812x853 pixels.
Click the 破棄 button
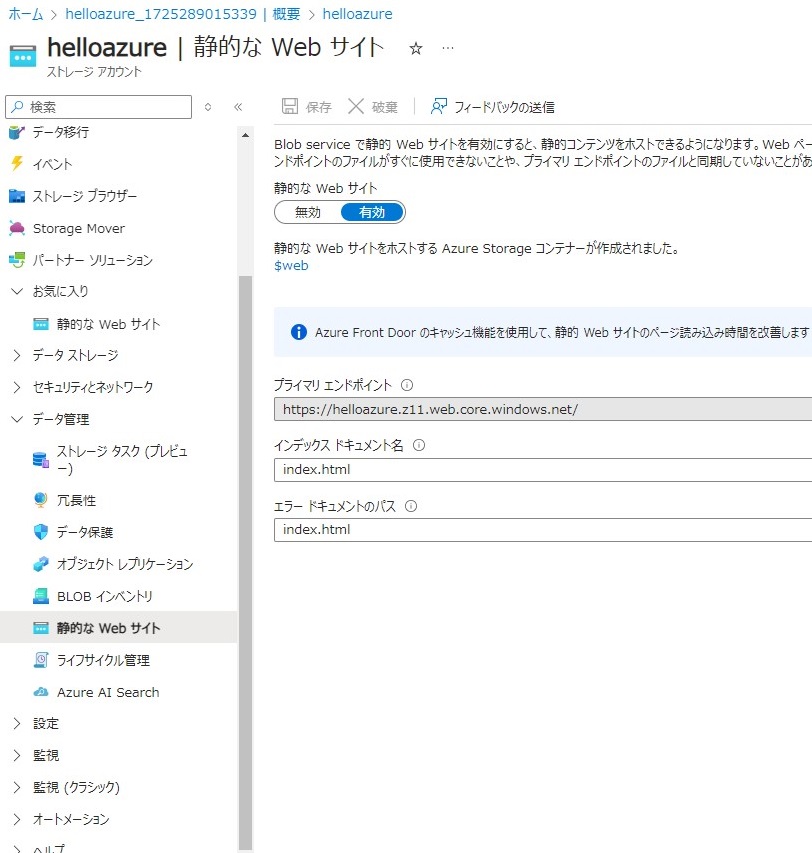[373, 107]
